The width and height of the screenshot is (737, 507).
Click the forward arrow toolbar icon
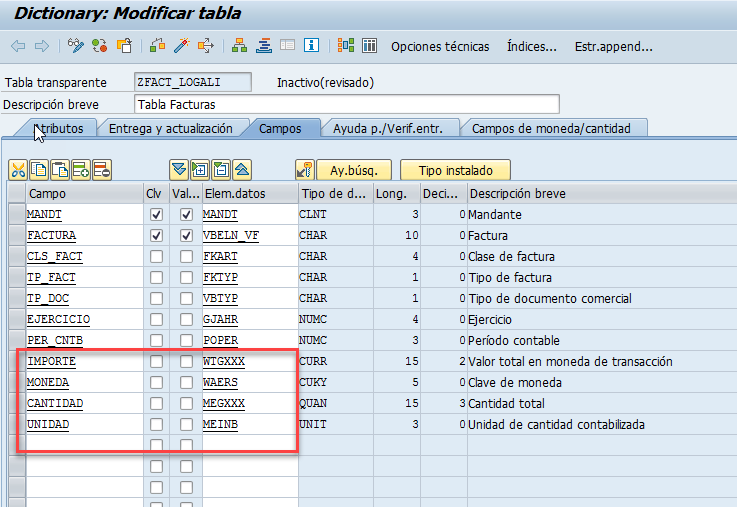(42, 46)
